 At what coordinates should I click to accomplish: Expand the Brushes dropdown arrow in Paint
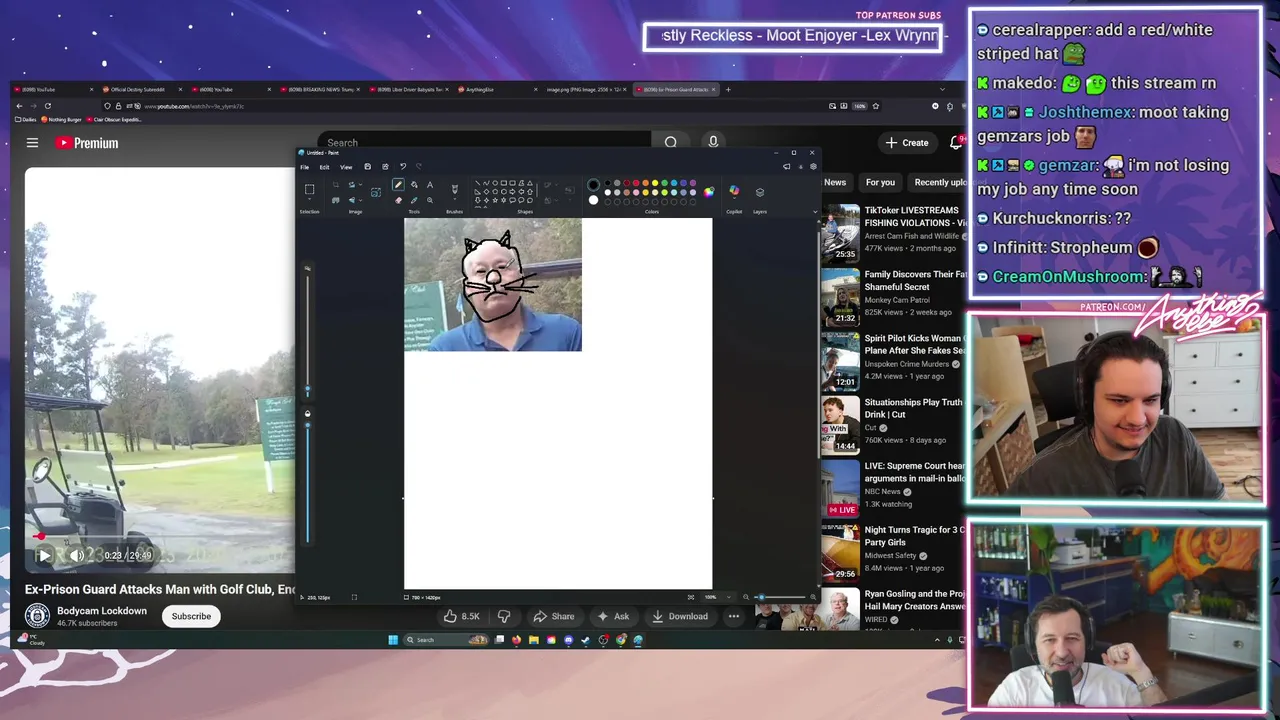tap(454, 199)
